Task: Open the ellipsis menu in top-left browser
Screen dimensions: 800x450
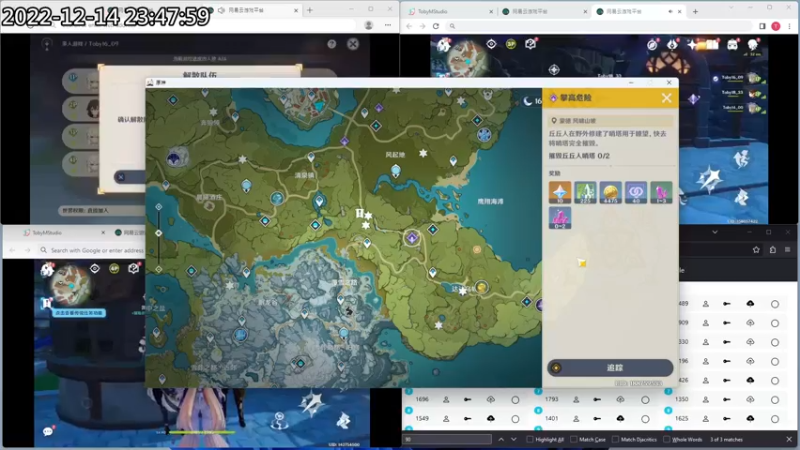Action: (x=388, y=25)
